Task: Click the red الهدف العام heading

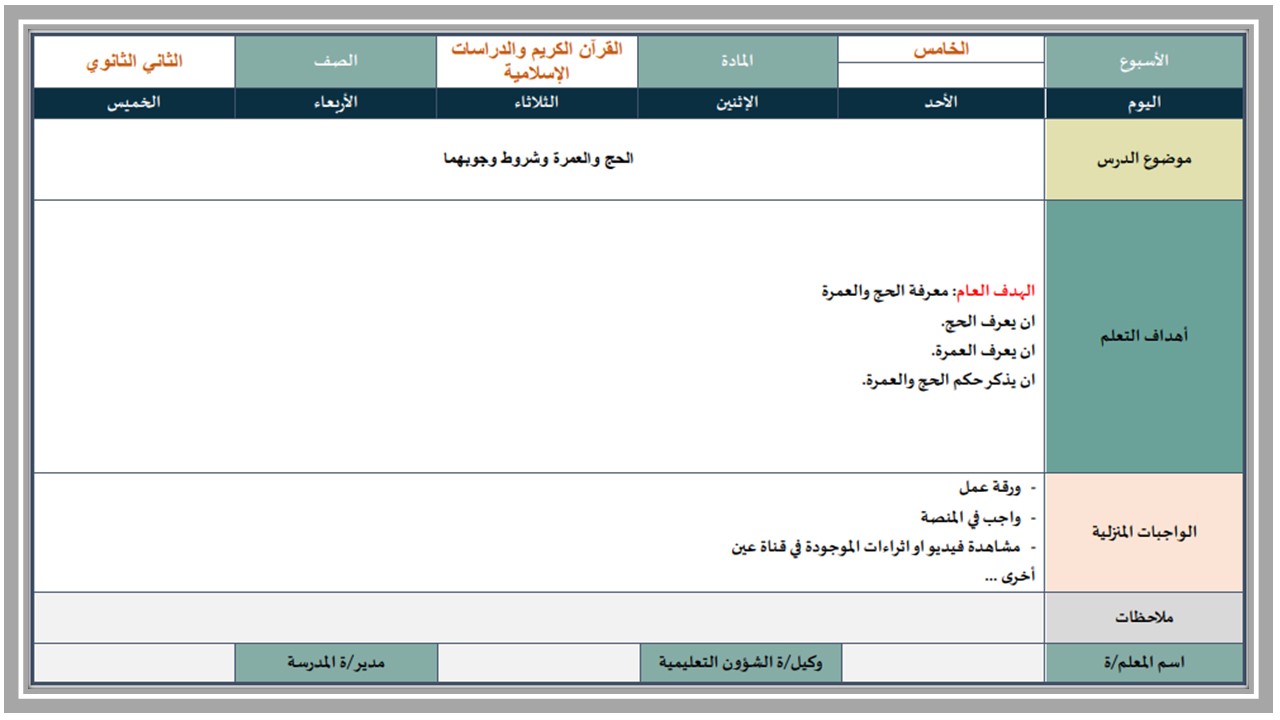Action: point(995,291)
